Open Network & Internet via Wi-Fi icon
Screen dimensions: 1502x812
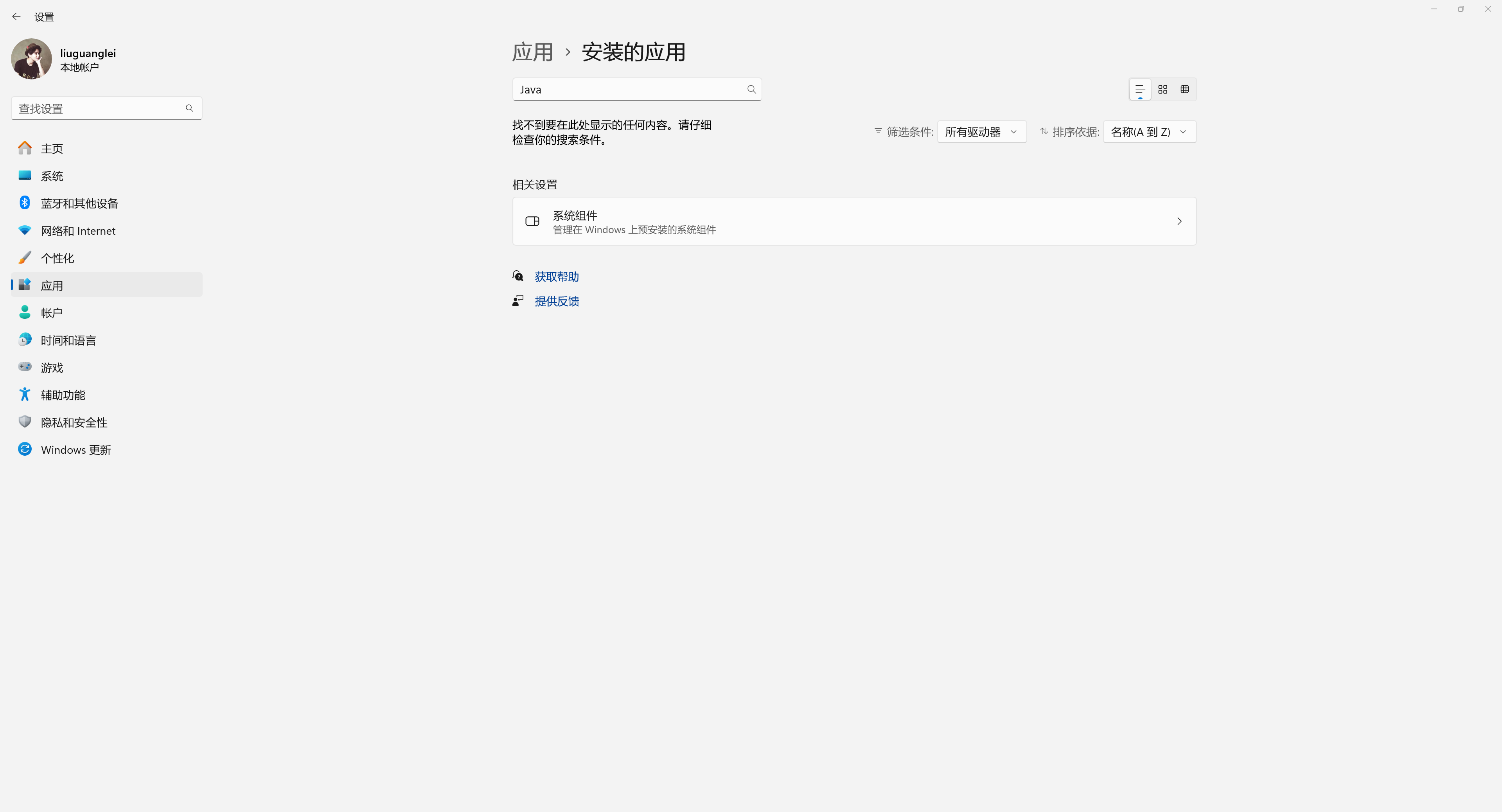(25, 230)
